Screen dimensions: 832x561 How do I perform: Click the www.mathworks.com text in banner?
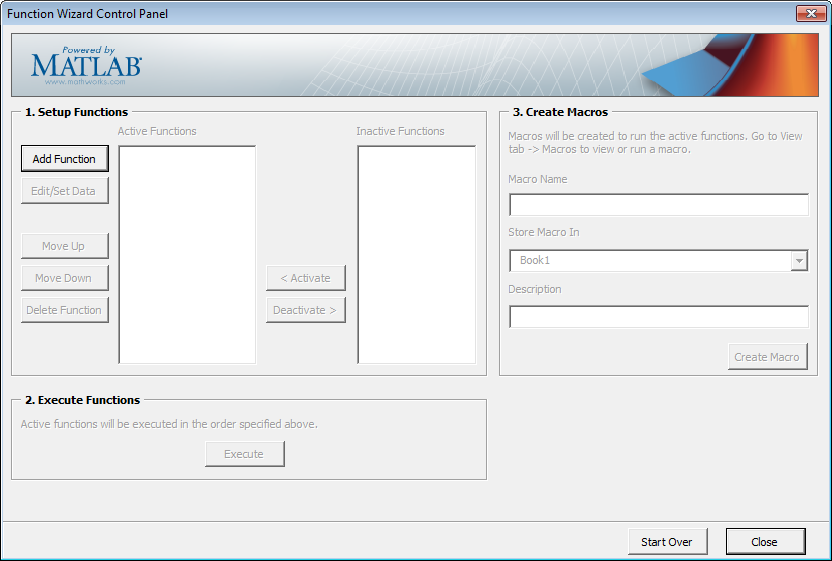point(85,82)
